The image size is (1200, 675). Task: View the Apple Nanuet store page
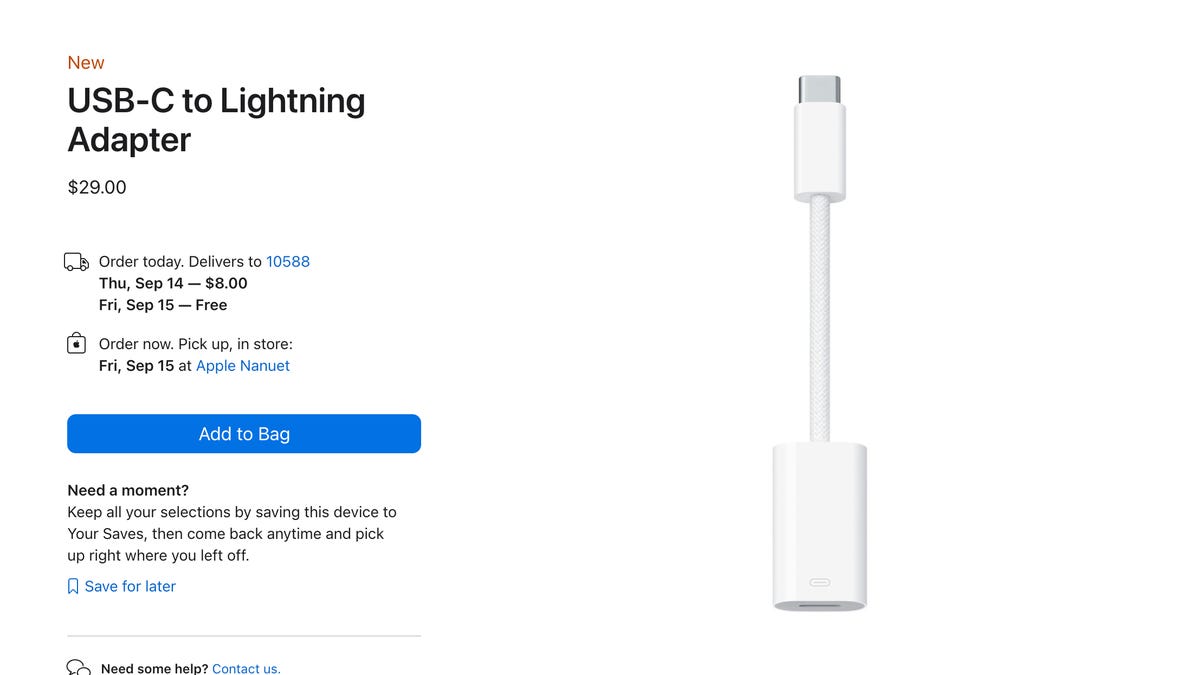click(x=242, y=365)
